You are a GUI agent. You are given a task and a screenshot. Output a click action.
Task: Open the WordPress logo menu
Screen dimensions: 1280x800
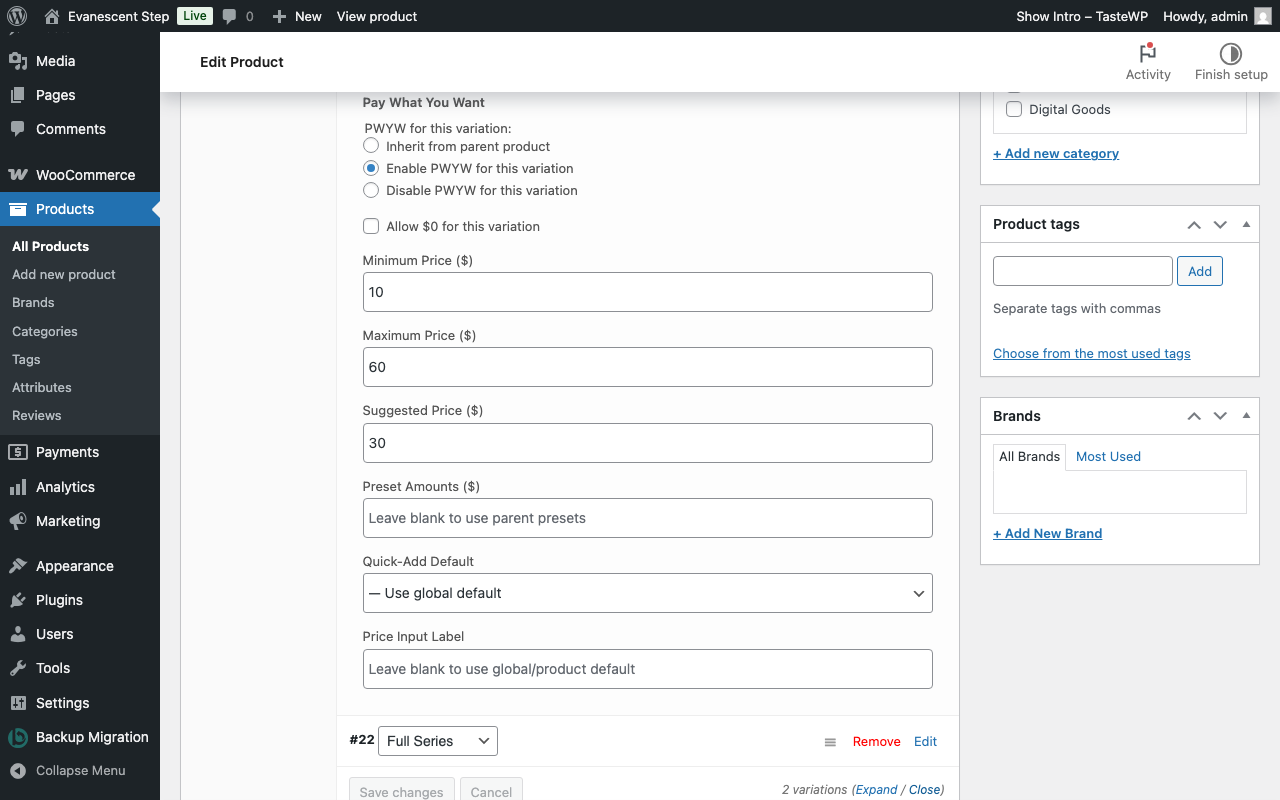[x=16, y=16]
